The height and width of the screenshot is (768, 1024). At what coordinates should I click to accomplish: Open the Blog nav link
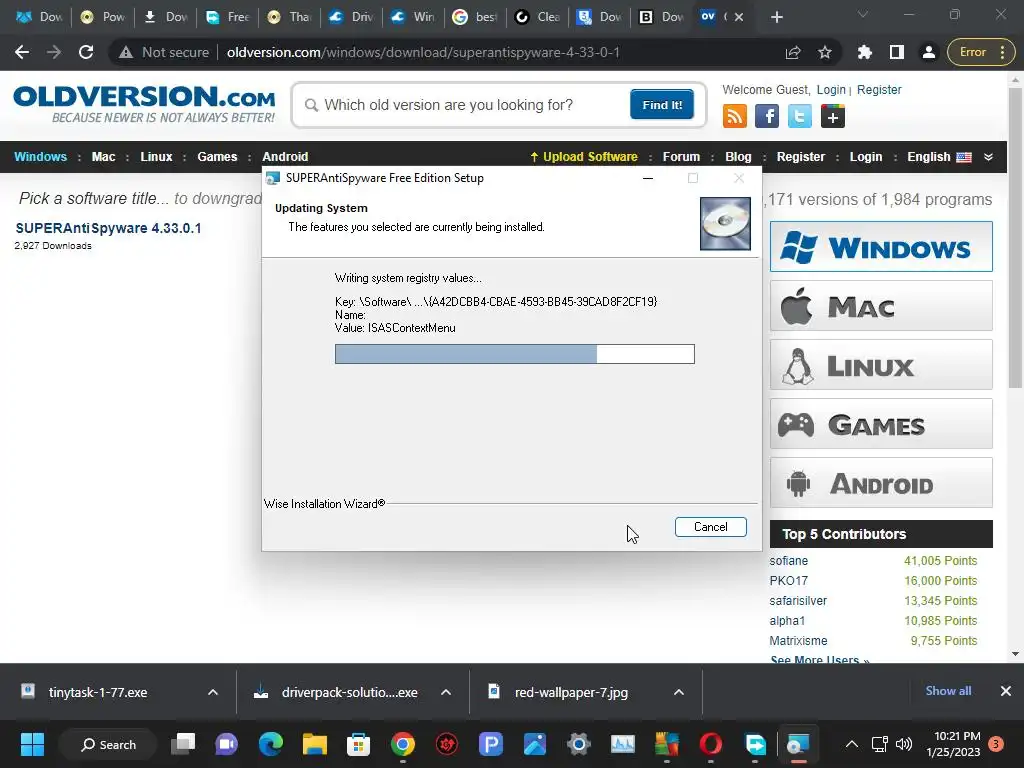tap(738, 157)
